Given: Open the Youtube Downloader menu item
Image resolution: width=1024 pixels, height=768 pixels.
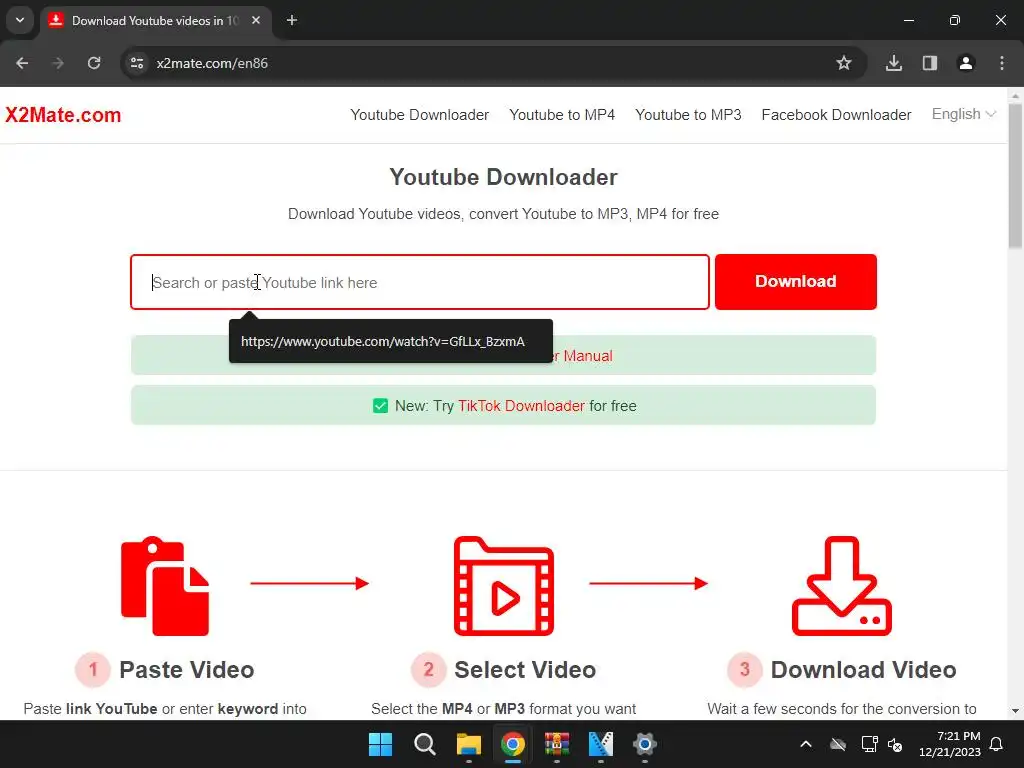Looking at the screenshot, I should click(x=419, y=115).
